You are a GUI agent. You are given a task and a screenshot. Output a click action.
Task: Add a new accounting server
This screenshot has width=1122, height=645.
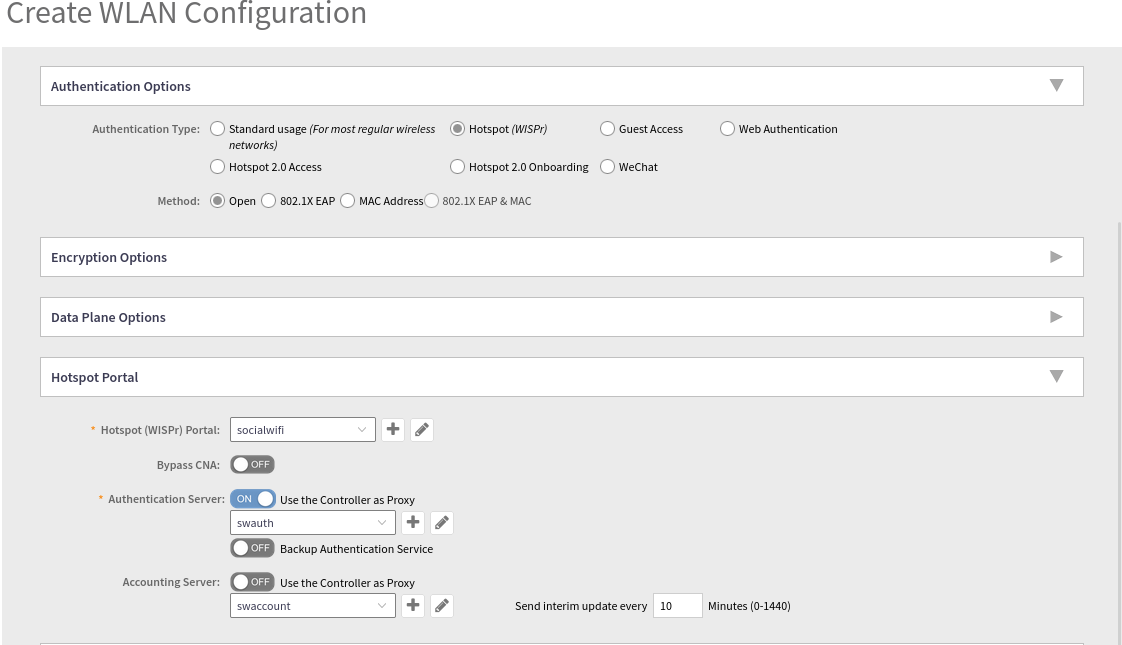[x=413, y=606]
